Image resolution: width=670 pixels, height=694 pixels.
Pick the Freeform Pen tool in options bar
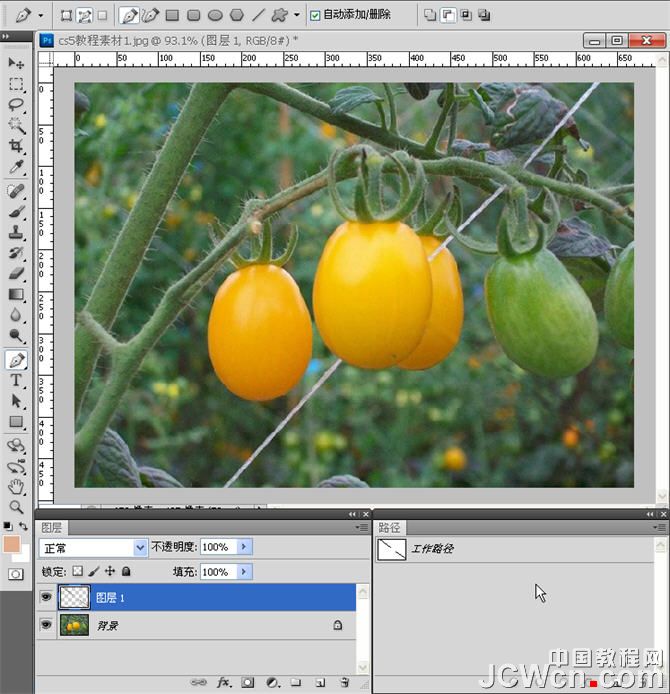pos(150,16)
